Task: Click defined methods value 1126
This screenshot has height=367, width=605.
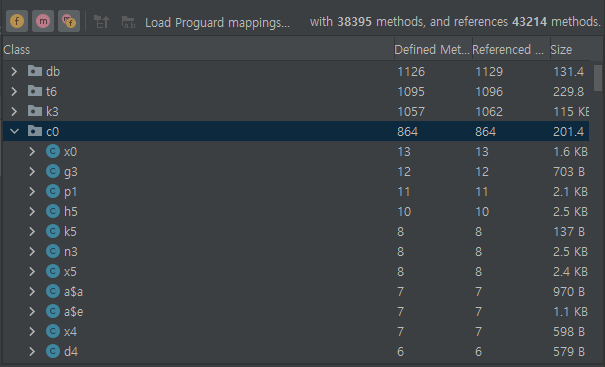Action: point(411,72)
